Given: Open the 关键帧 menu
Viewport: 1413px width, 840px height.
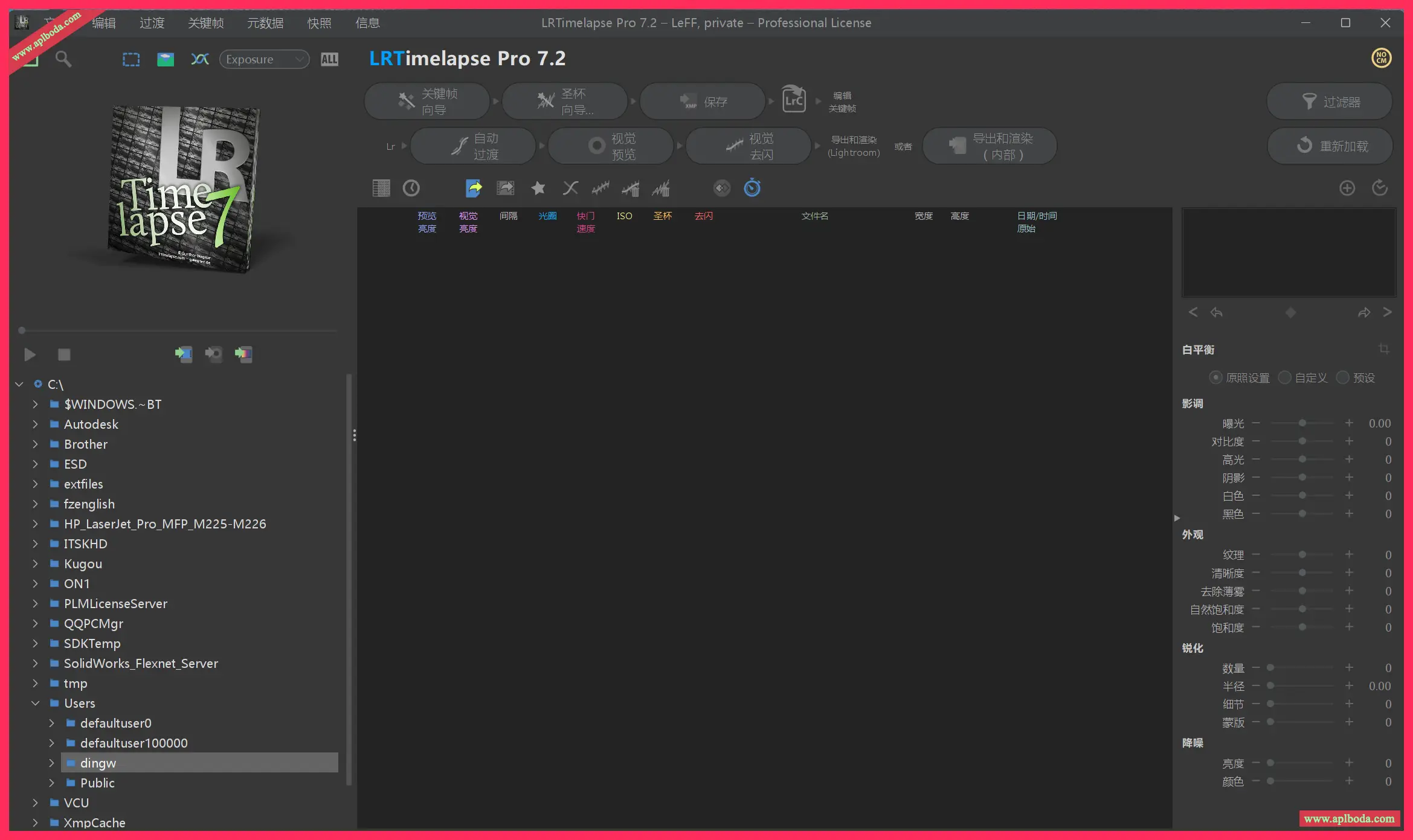Looking at the screenshot, I should [x=205, y=23].
